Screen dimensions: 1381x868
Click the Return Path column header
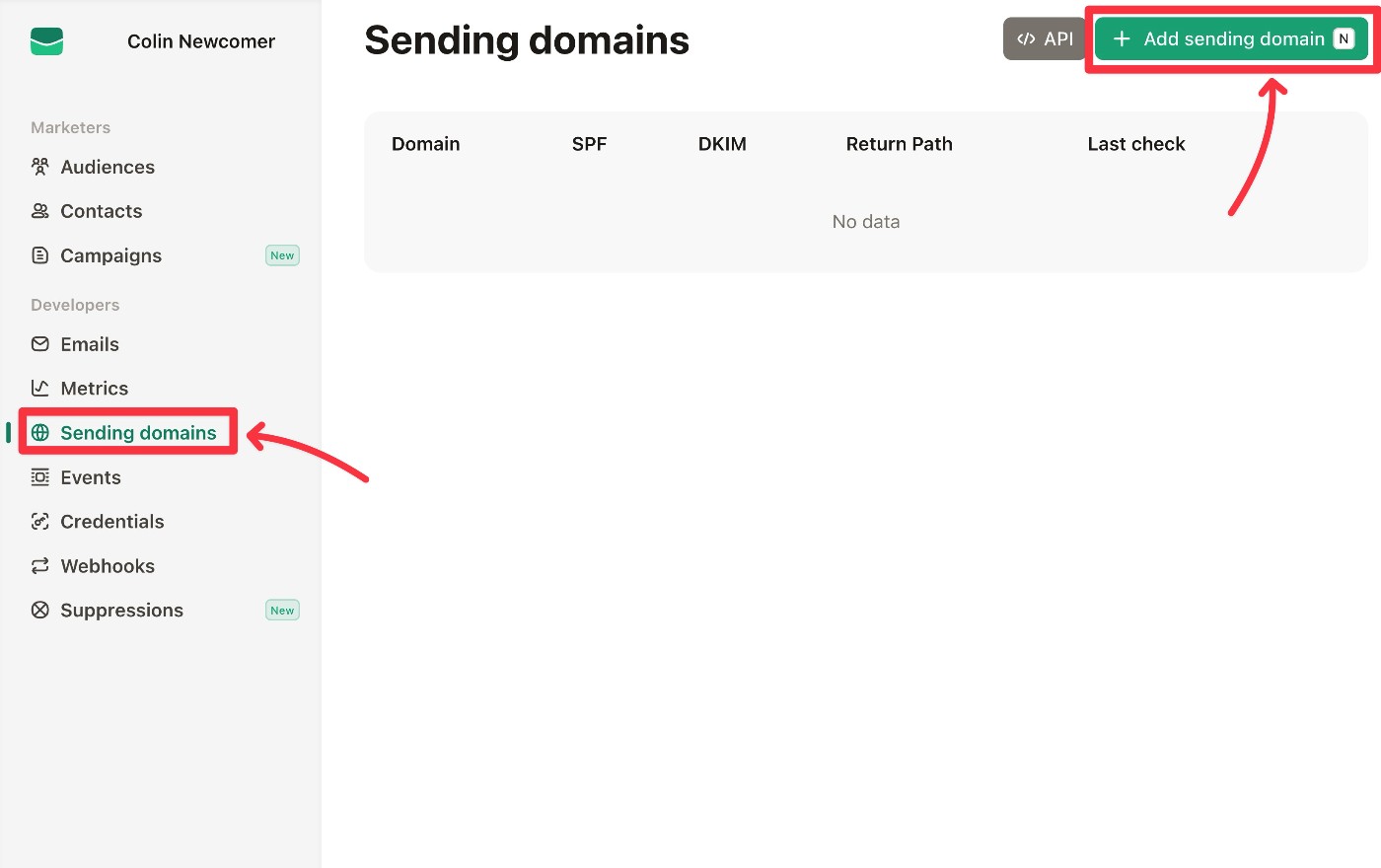coord(899,144)
